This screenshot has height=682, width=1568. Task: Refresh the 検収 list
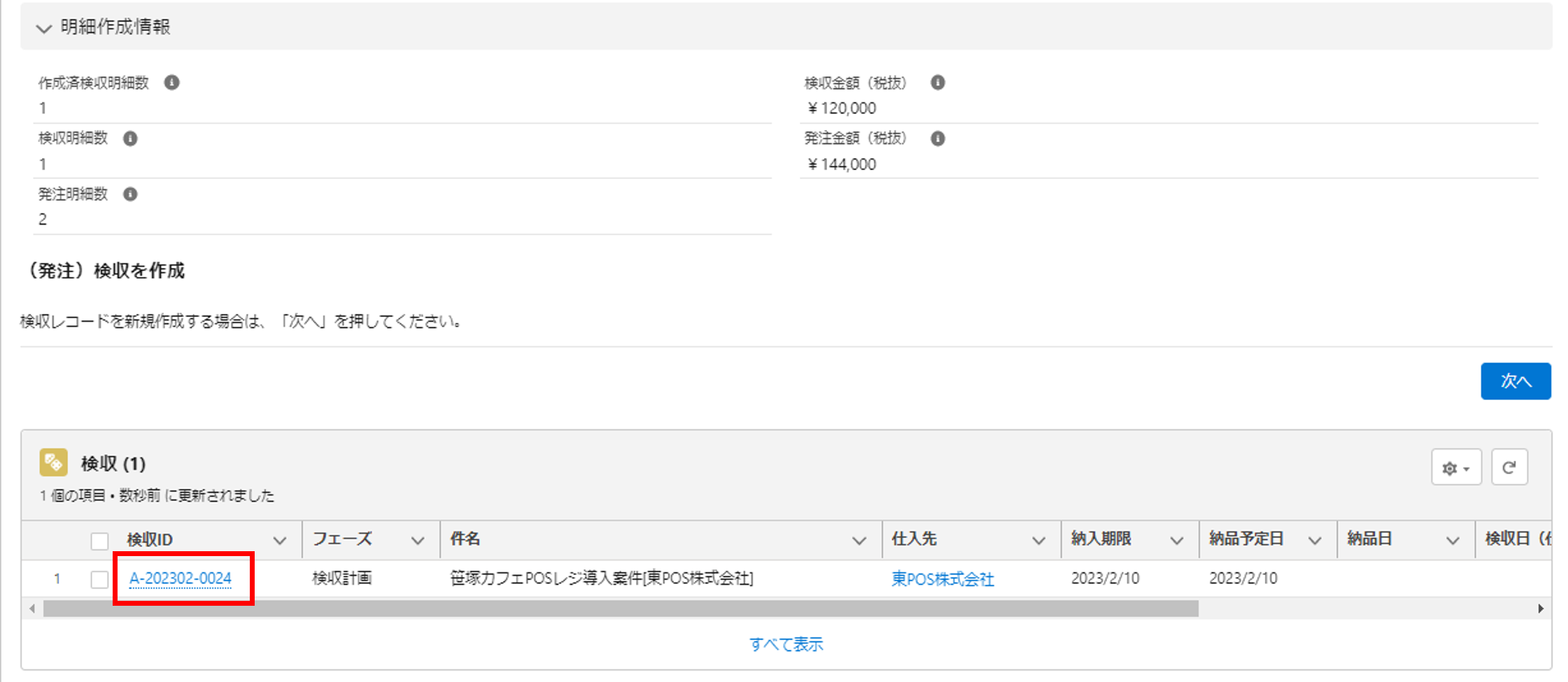click(x=1509, y=468)
